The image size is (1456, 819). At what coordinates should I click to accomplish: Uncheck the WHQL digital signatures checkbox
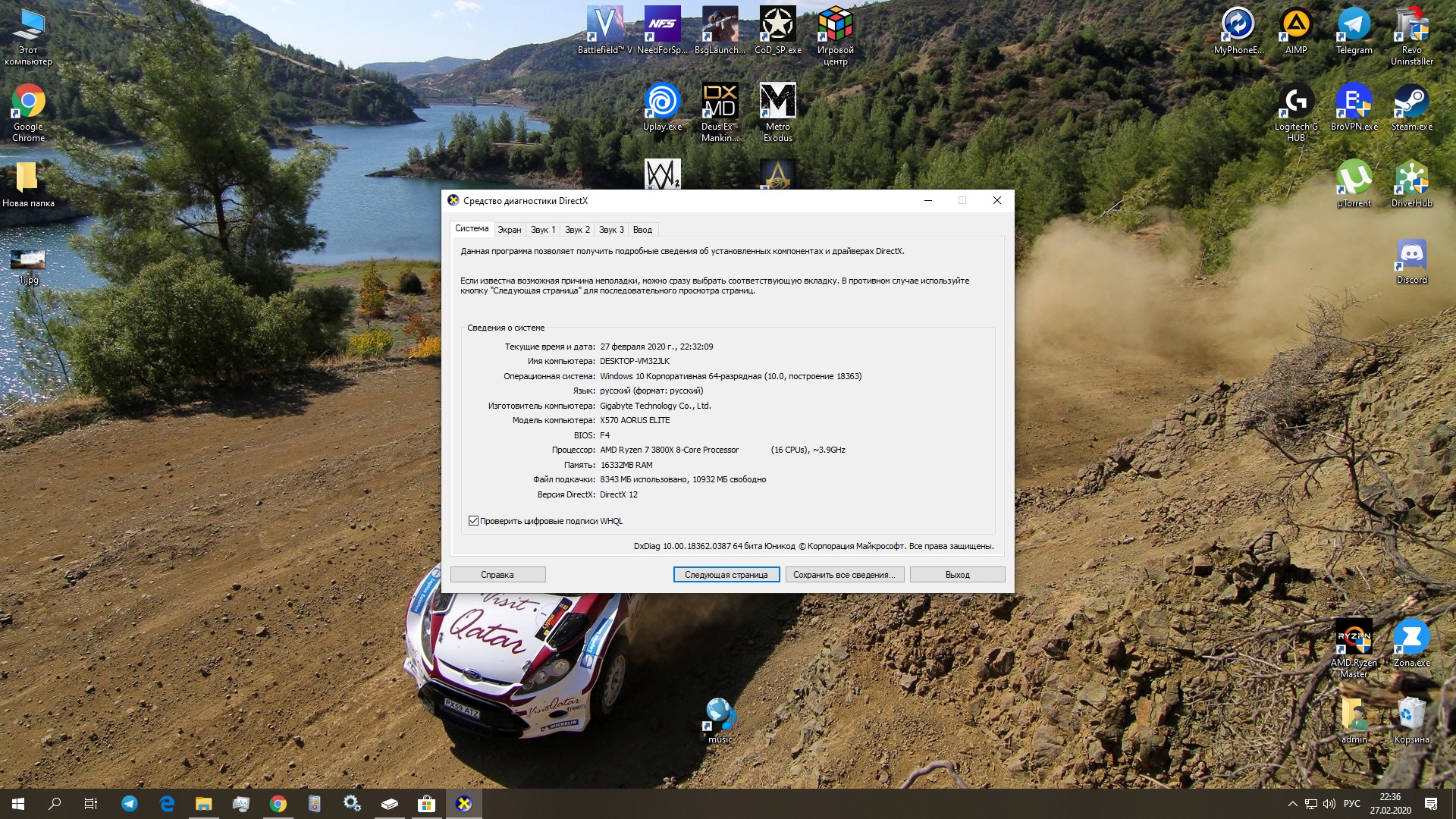pos(473,521)
